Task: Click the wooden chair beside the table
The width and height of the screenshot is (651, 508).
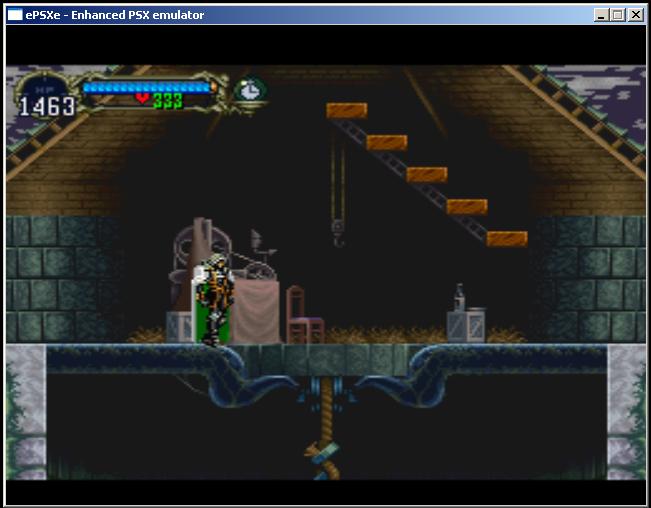Action: click(304, 315)
